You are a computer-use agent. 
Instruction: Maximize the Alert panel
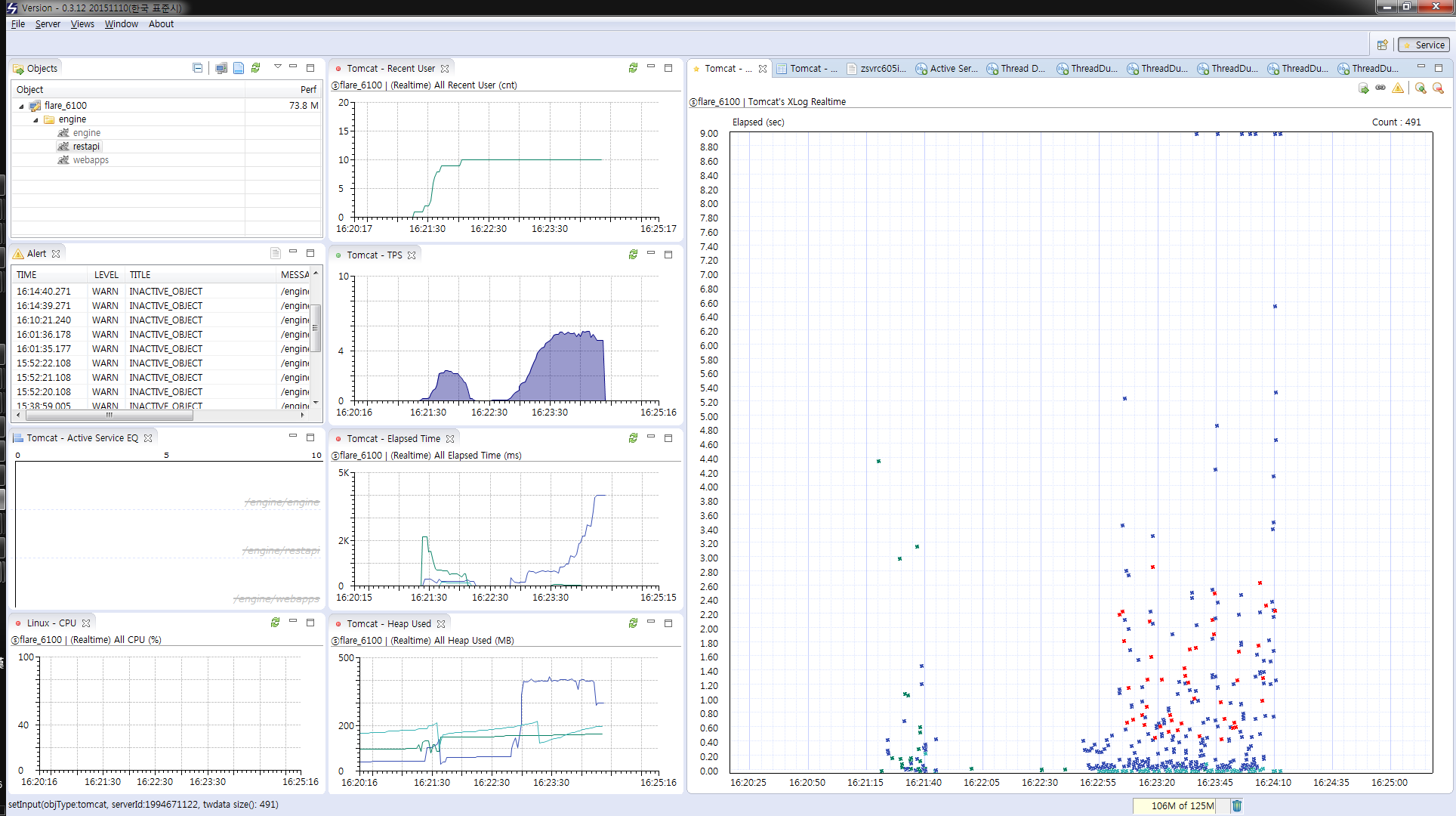(x=310, y=253)
